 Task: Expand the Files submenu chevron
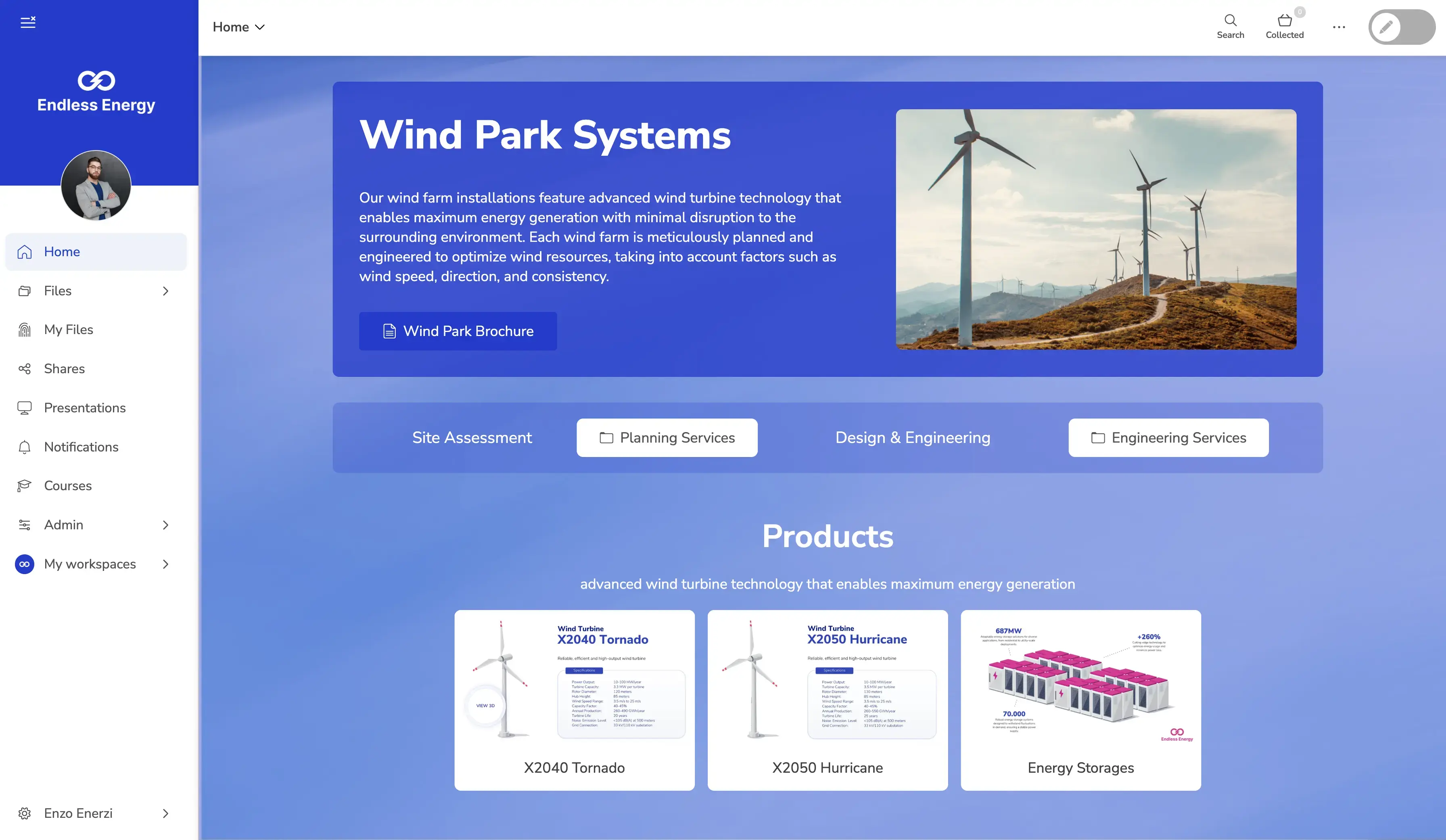165,291
